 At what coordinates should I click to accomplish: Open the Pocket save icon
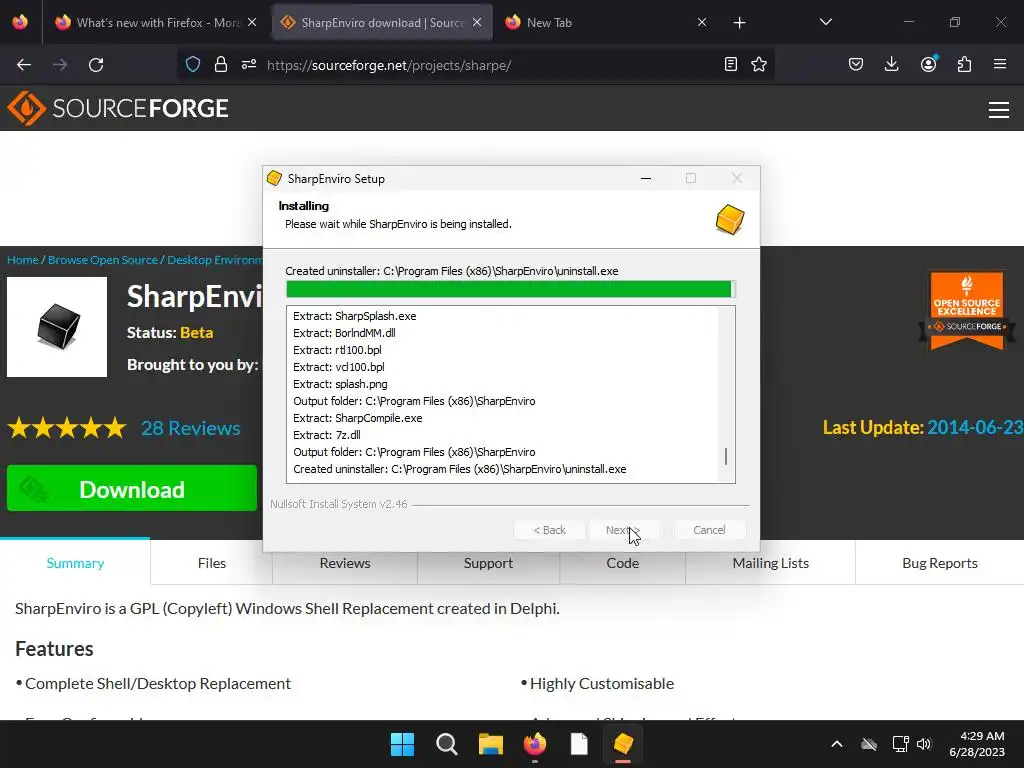pyautogui.click(x=856, y=64)
